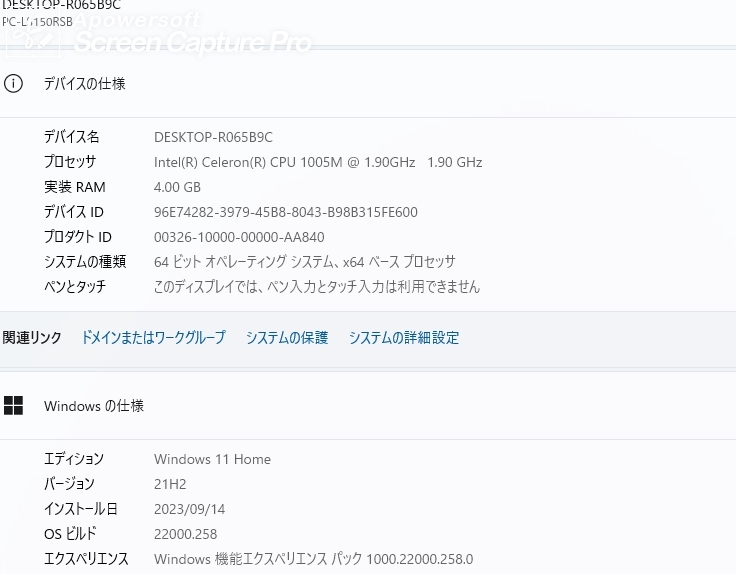Click the デバイス名 label

pos(71,137)
